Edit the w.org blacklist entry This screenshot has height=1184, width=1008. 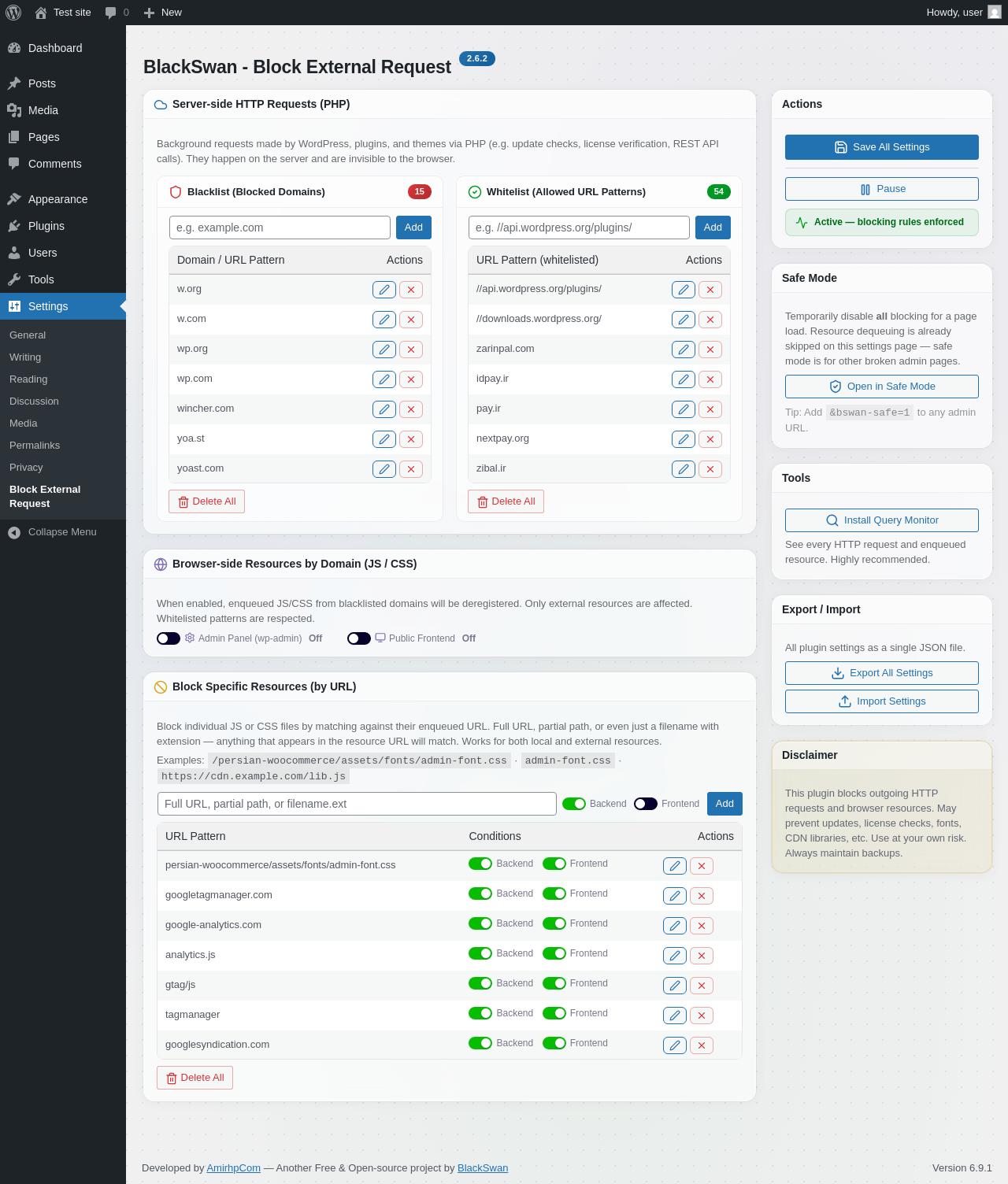(x=384, y=290)
